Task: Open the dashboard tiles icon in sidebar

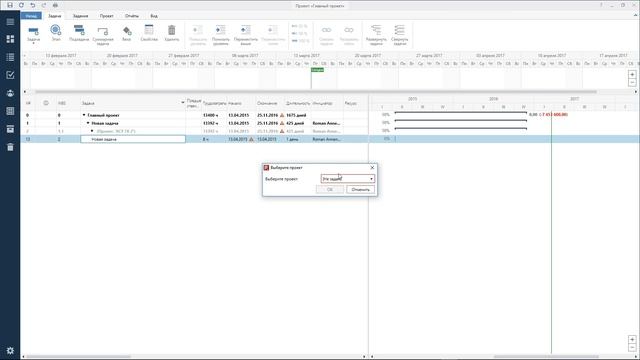Action: (10, 39)
